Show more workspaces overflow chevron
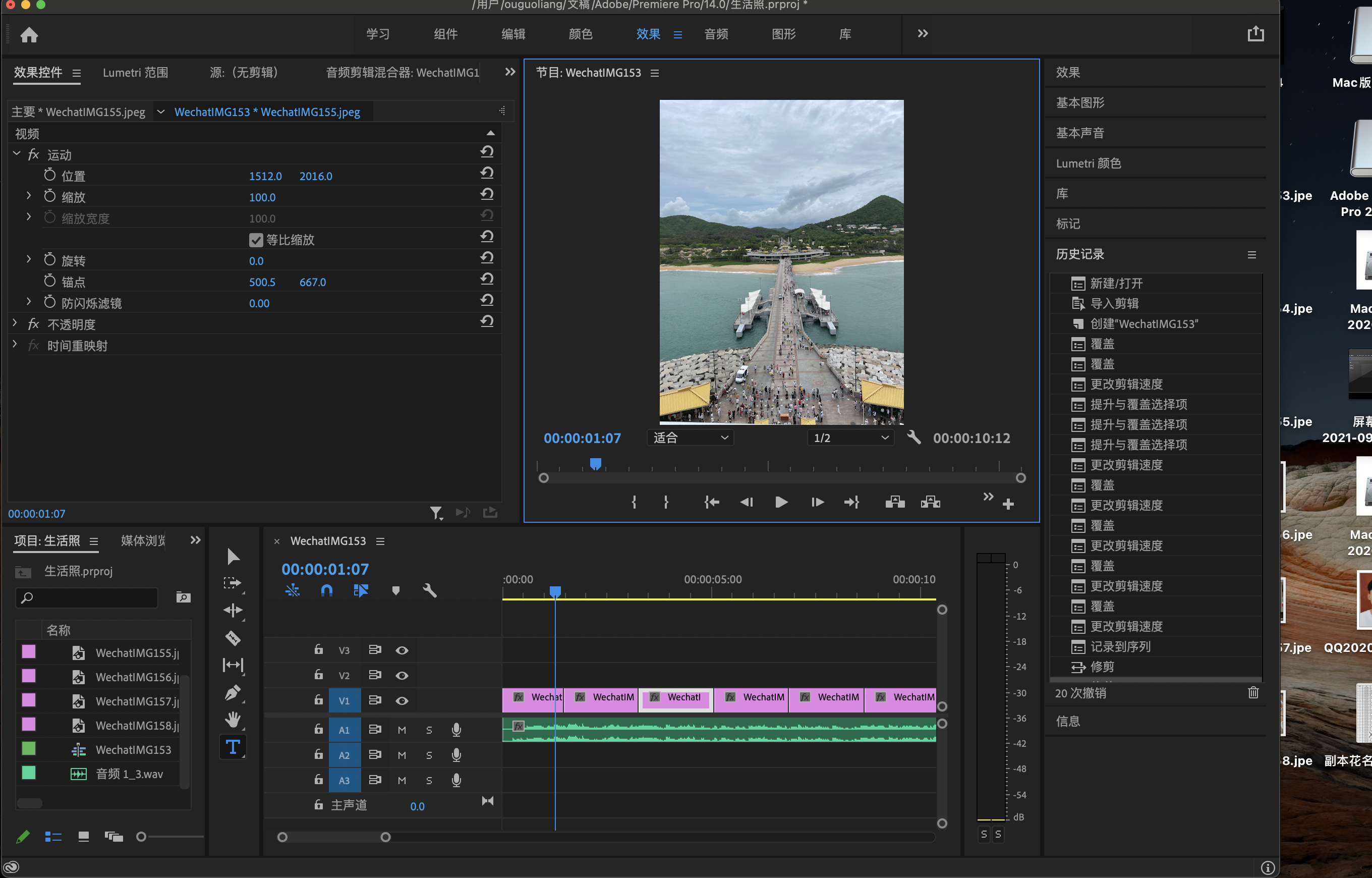 [923, 34]
